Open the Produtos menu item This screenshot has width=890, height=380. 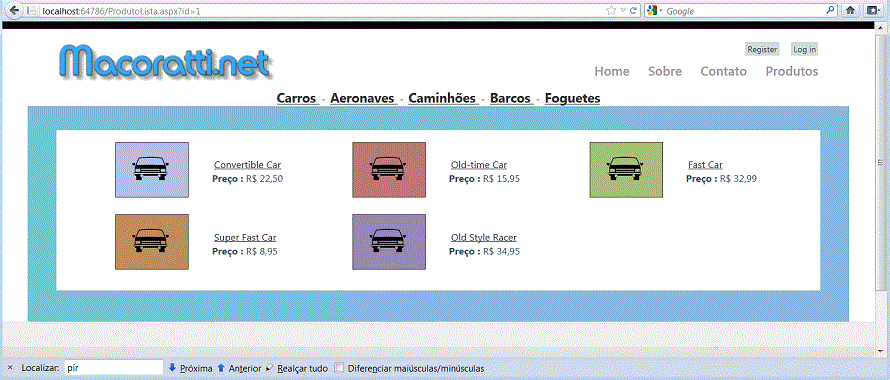click(x=792, y=71)
